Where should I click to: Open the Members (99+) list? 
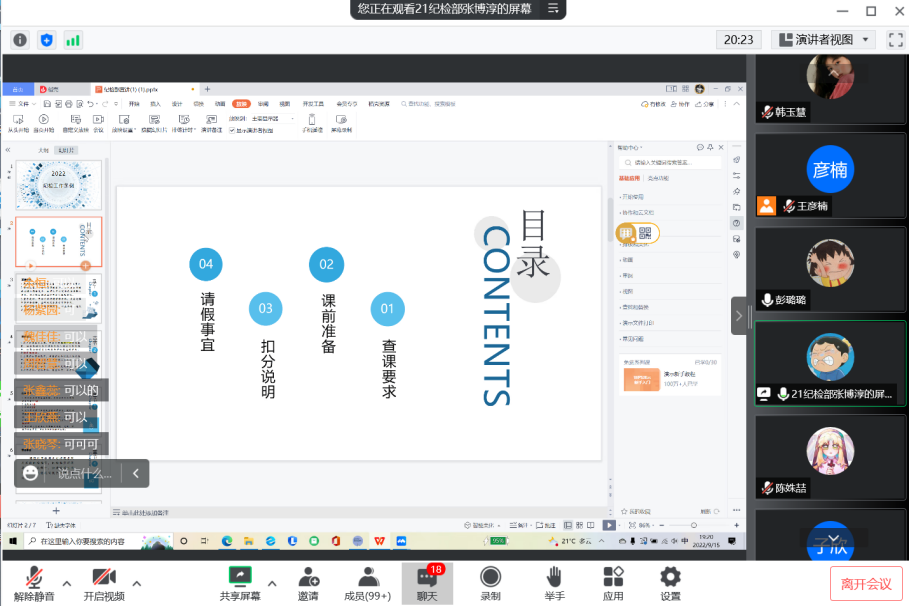coord(368,583)
